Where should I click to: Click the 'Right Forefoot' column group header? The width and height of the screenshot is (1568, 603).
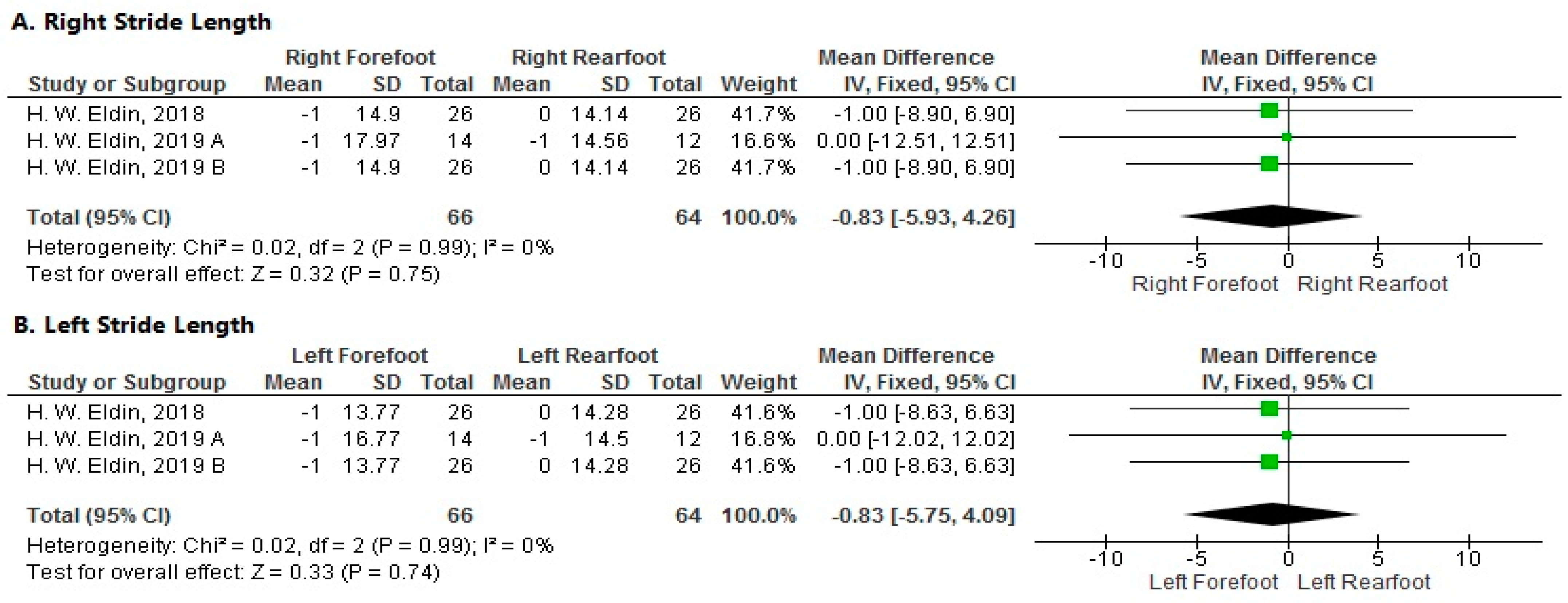pyautogui.click(x=361, y=58)
